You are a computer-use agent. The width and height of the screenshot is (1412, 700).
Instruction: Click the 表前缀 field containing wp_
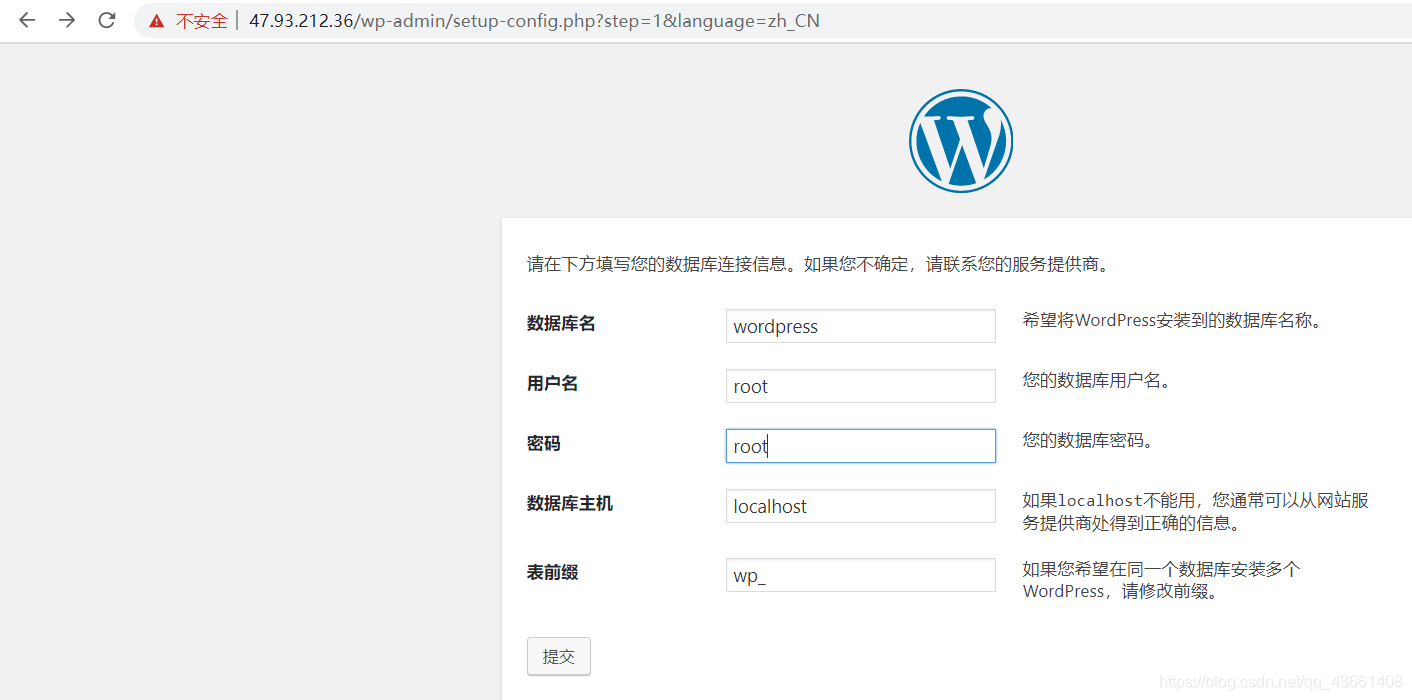click(861, 575)
